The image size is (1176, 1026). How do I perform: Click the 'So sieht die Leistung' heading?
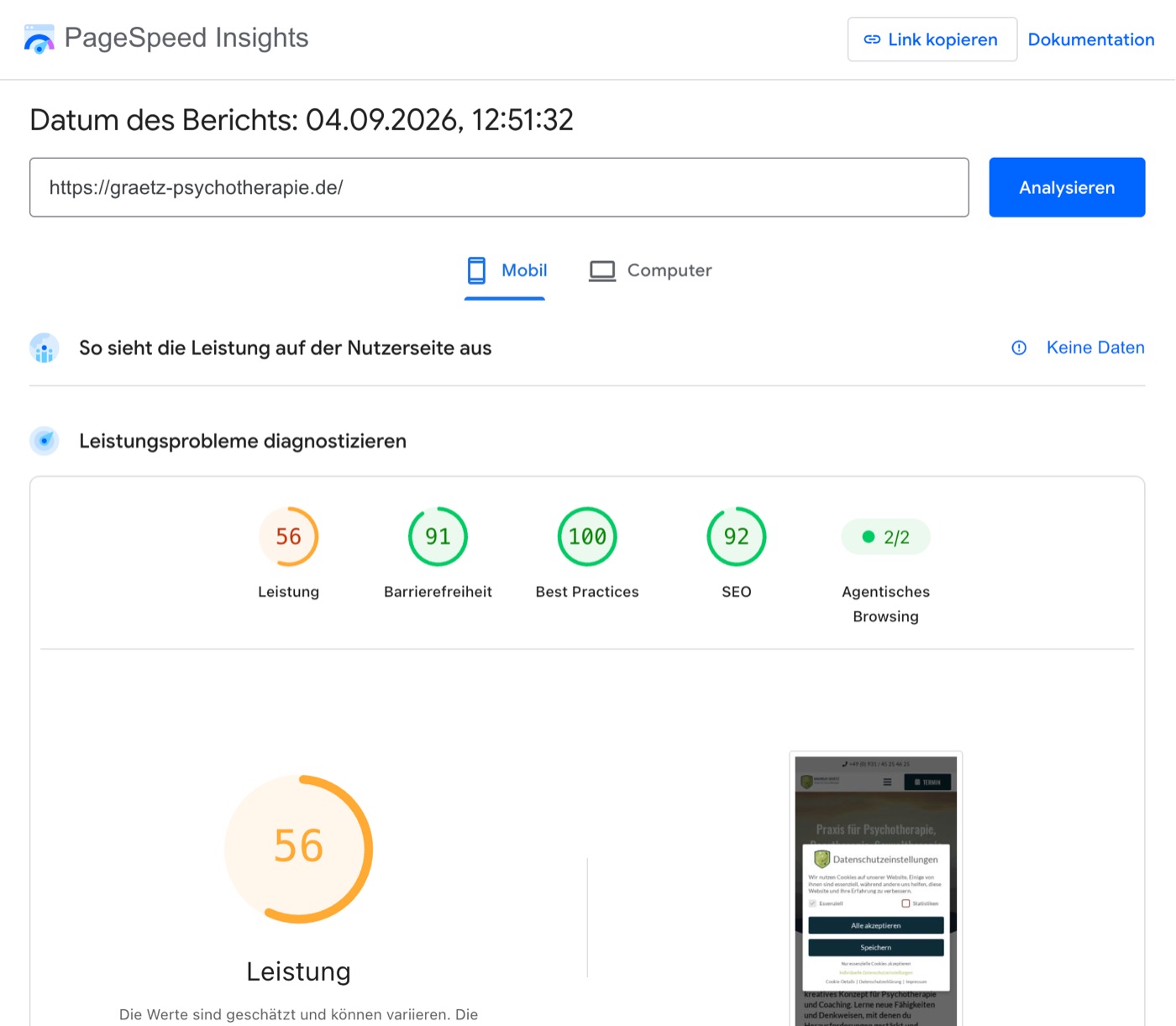[286, 348]
